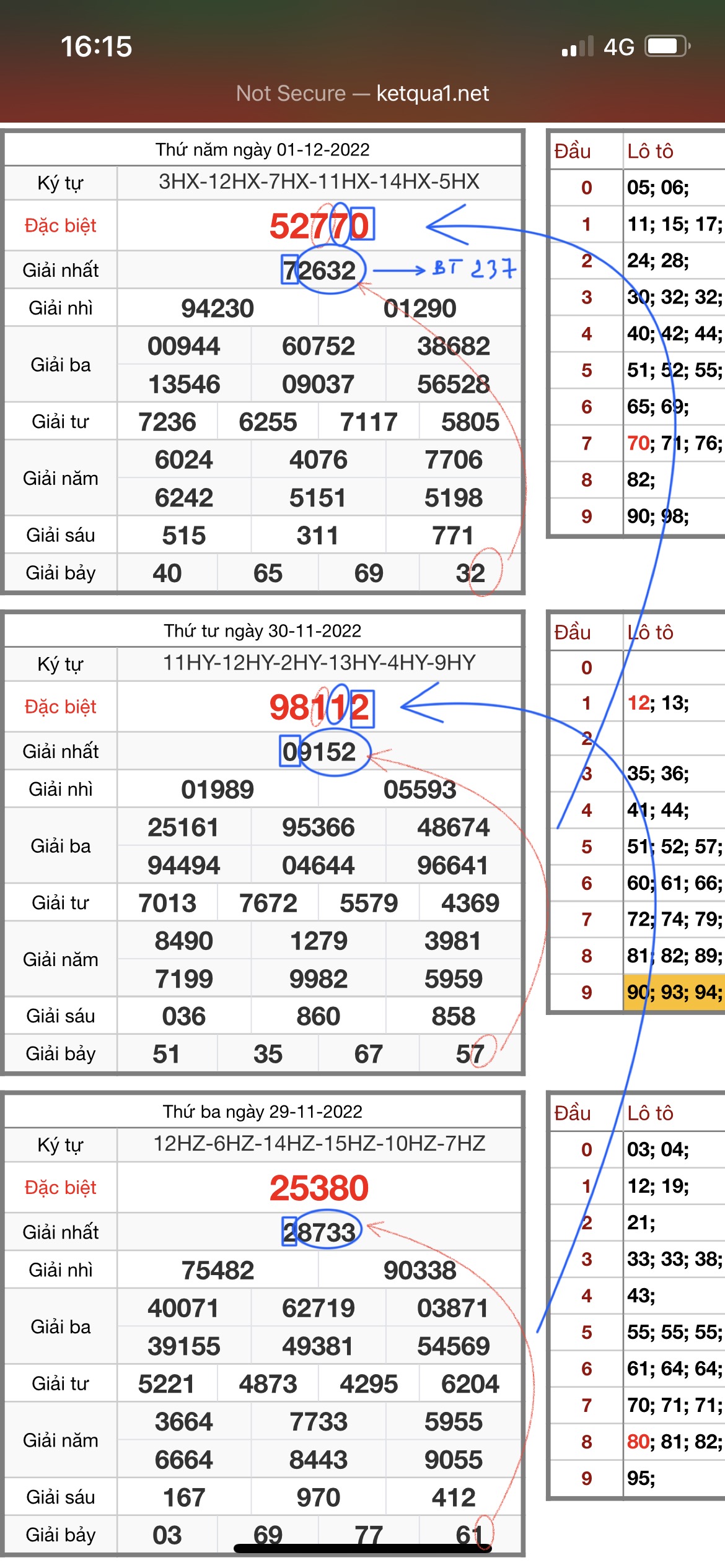The image size is (725, 1568).
Task: Select Giải bảy number 40 on 01-12-2022
Action: 167,573
